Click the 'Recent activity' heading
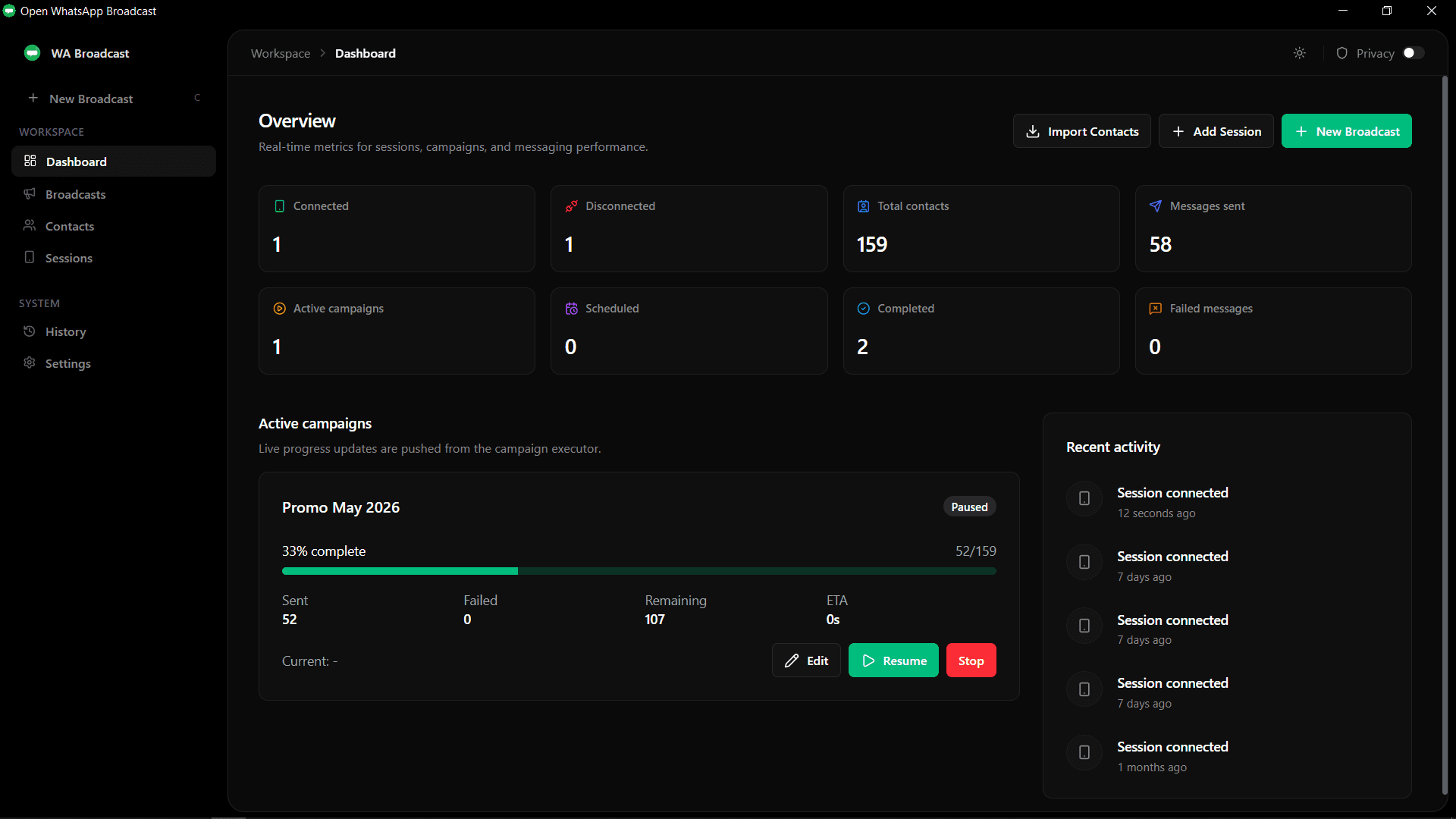 pyautogui.click(x=1113, y=447)
